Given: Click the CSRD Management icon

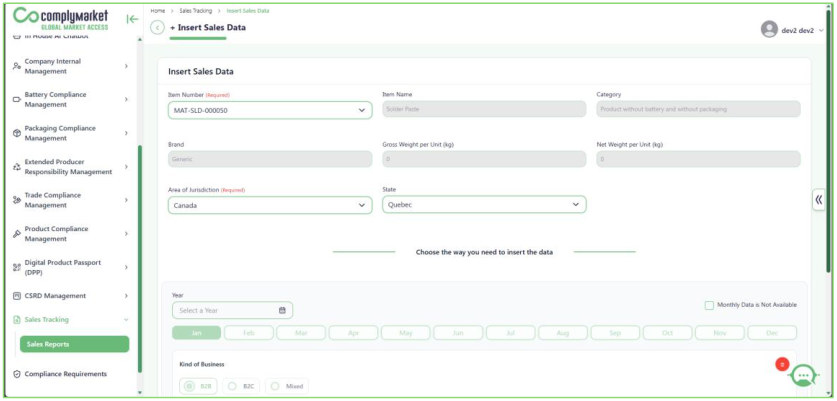Looking at the screenshot, I should 17,296.
